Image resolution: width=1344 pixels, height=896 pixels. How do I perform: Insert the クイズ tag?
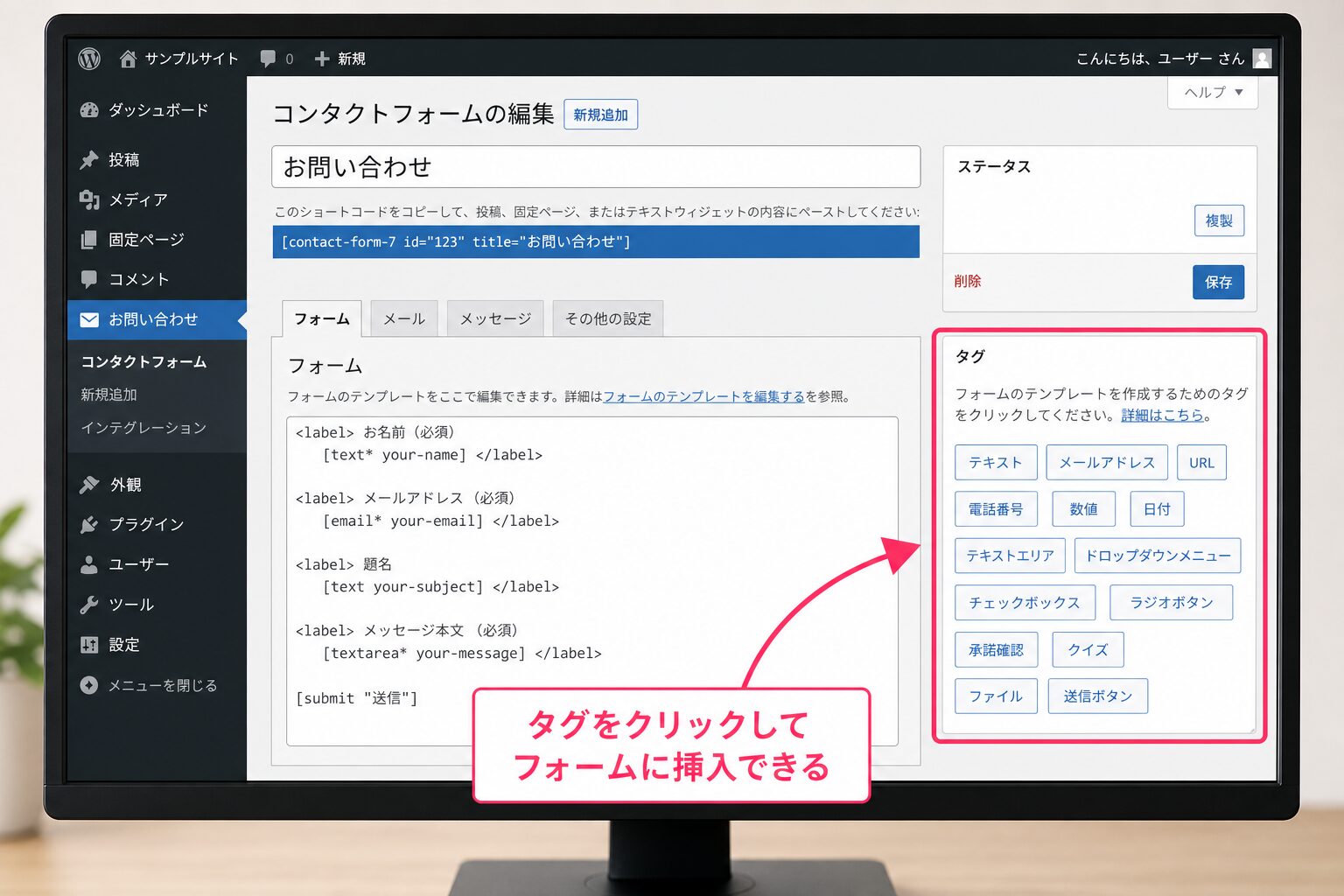coord(1088,649)
